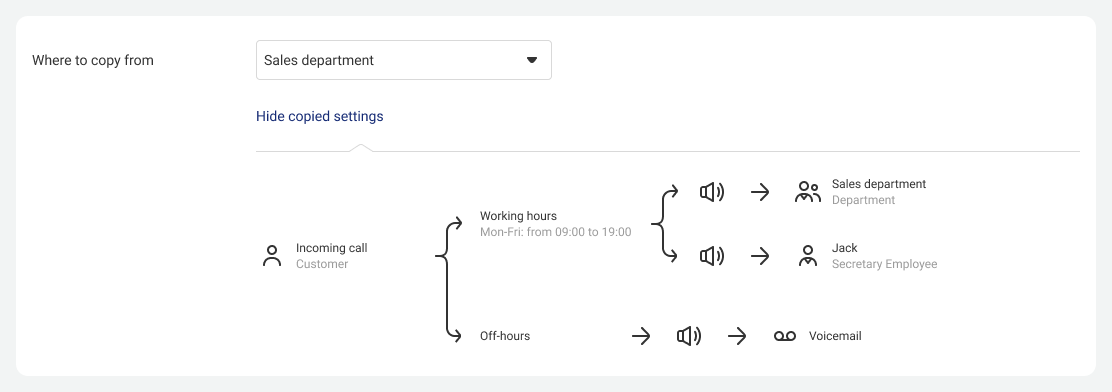Click the Voicemail icon
Image resolution: width=1112 pixels, height=392 pixels.
point(785,336)
